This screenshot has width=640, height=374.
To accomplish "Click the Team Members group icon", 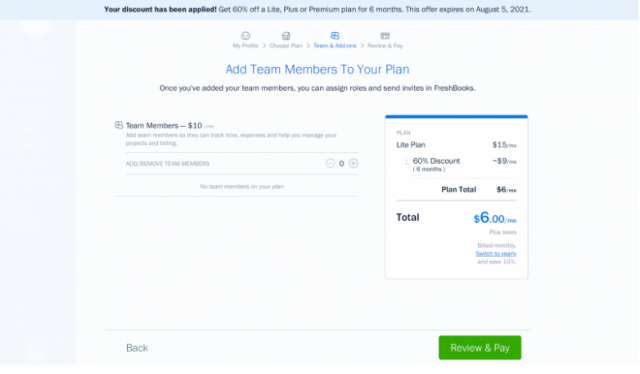I will [119, 125].
